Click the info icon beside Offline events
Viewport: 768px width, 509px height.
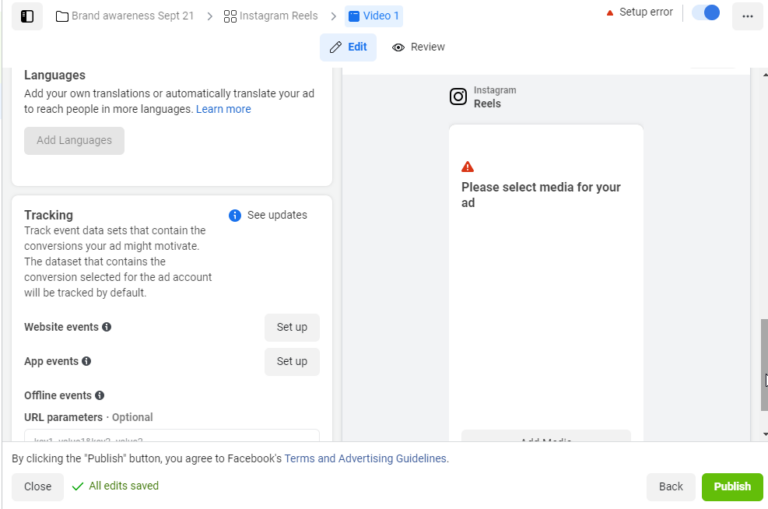[100, 395]
